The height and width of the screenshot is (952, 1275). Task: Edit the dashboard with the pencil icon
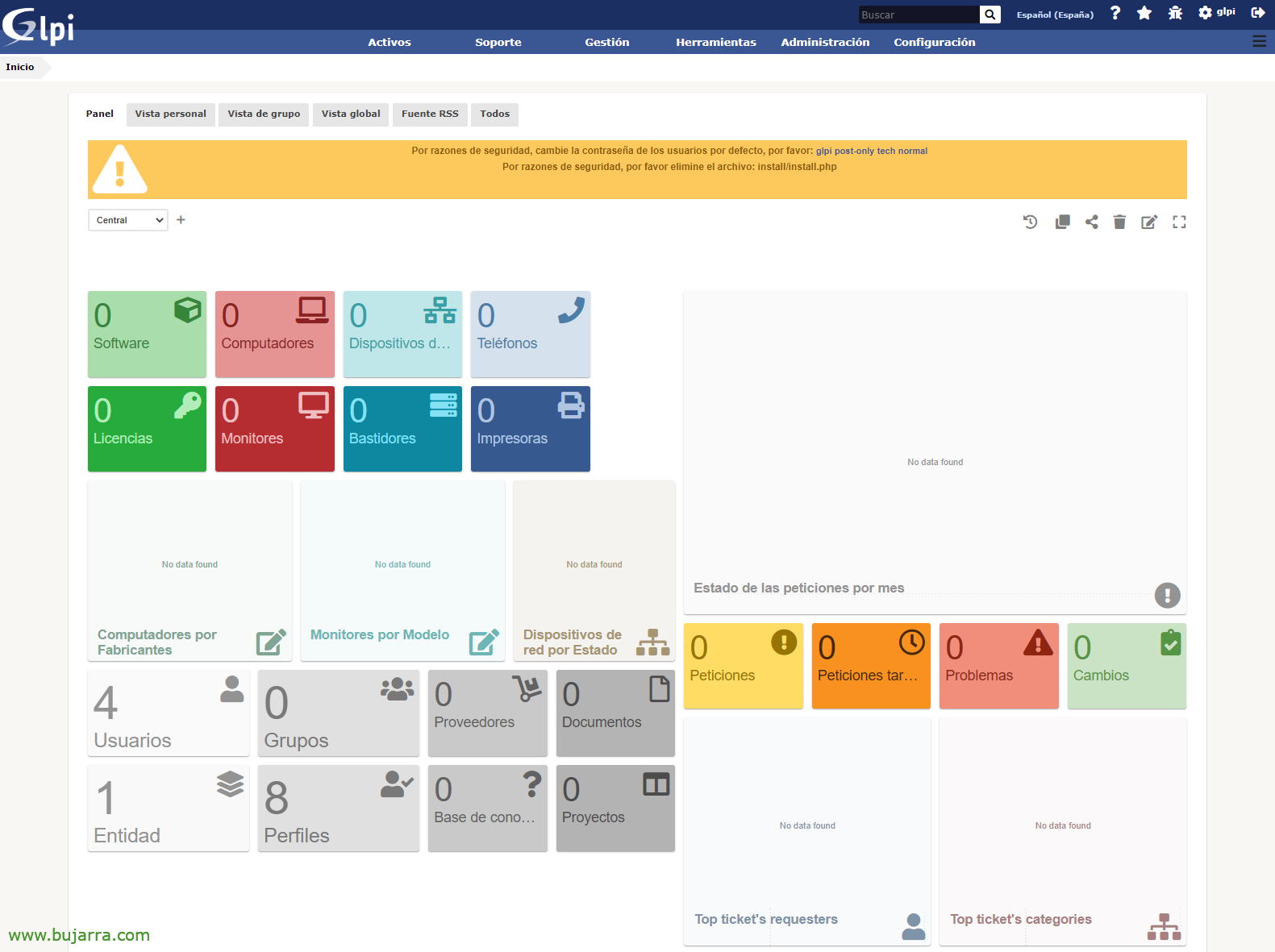pos(1148,222)
